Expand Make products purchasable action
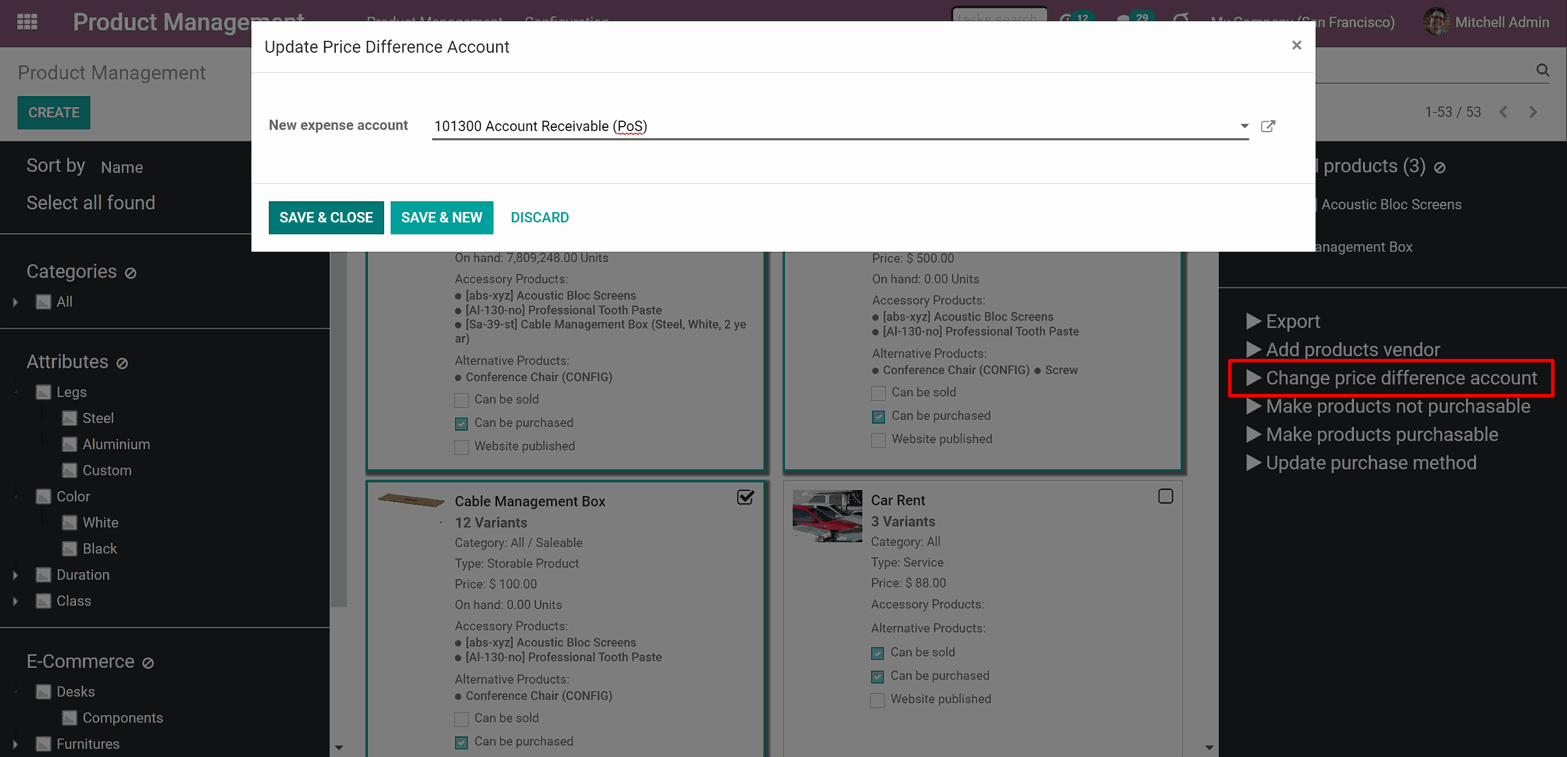Image resolution: width=1567 pixels, height=757 pixels. [x=1372, y=434]
